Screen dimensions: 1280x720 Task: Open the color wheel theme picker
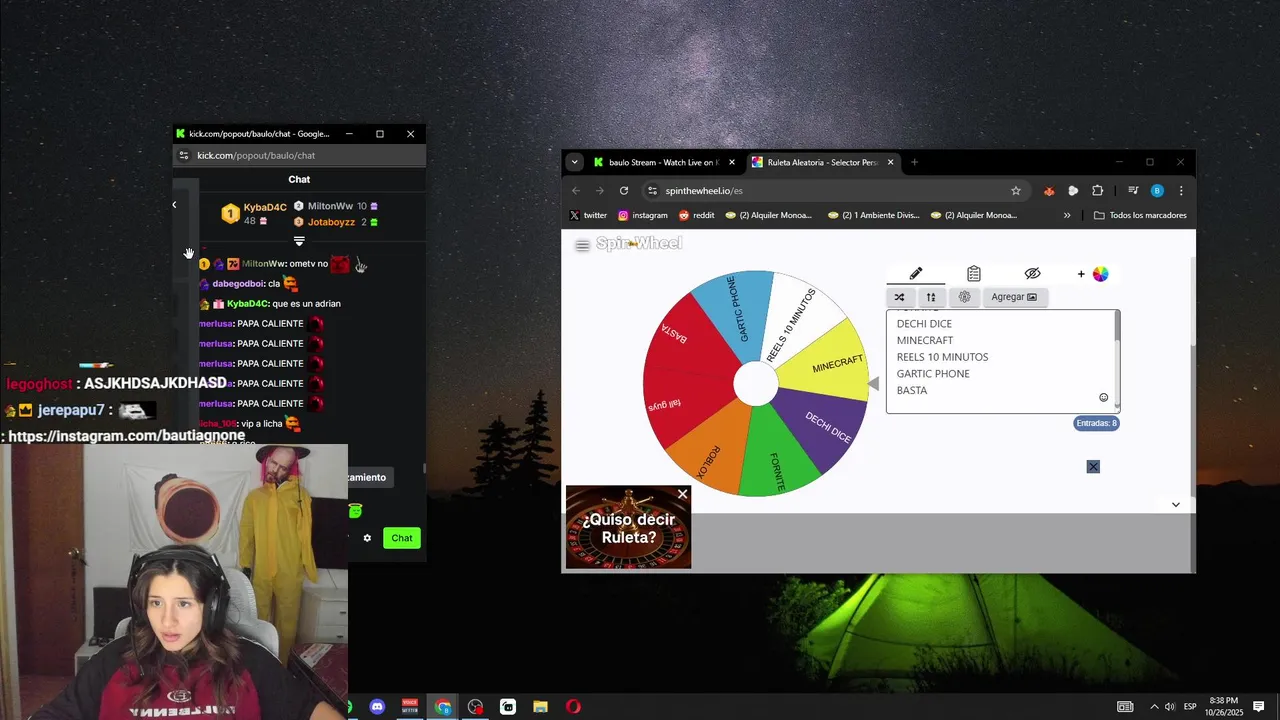click(x=1101, y=274)
